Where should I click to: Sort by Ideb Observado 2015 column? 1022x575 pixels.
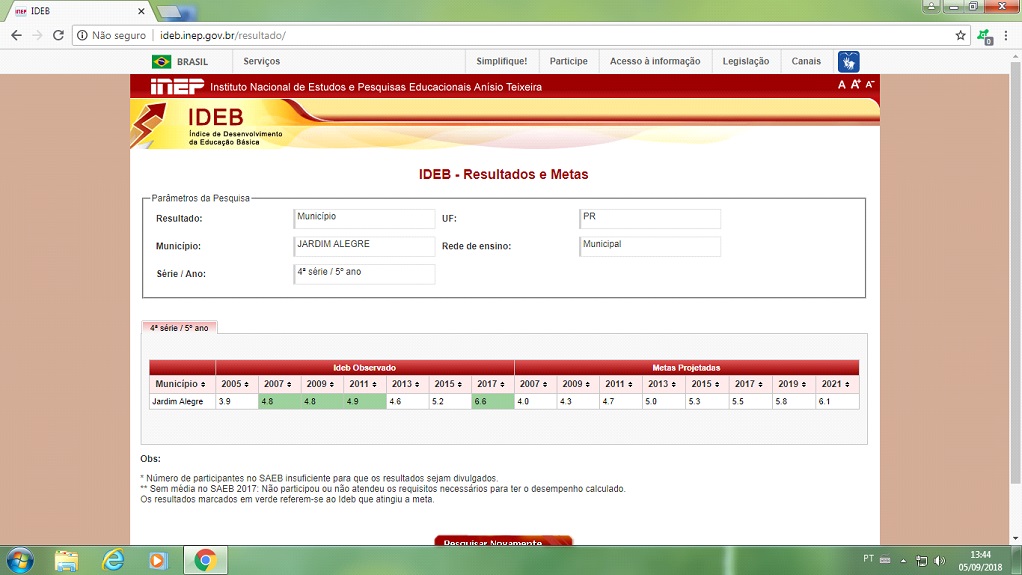449,384
